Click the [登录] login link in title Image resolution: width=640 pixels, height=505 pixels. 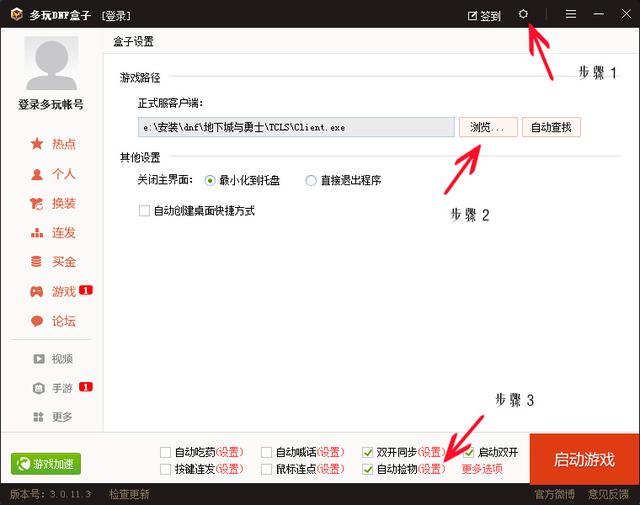116,16
